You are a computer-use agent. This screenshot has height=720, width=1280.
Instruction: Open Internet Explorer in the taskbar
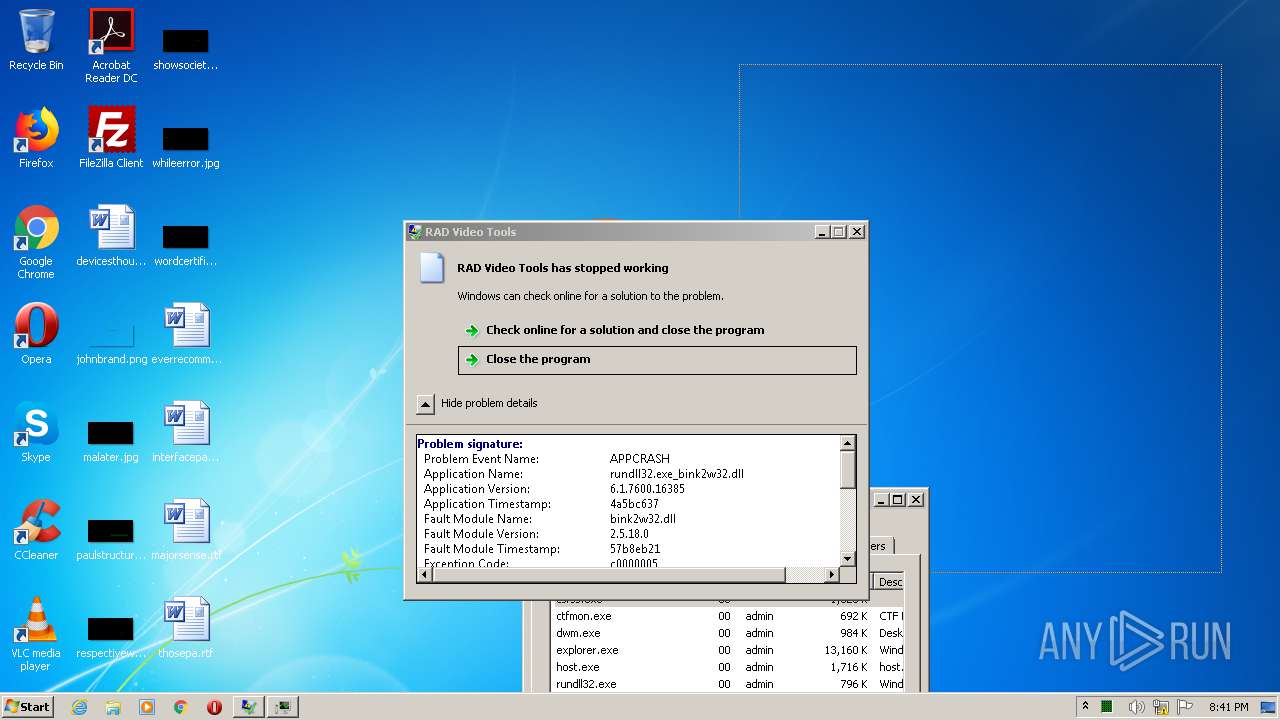[x=79, y=707]
